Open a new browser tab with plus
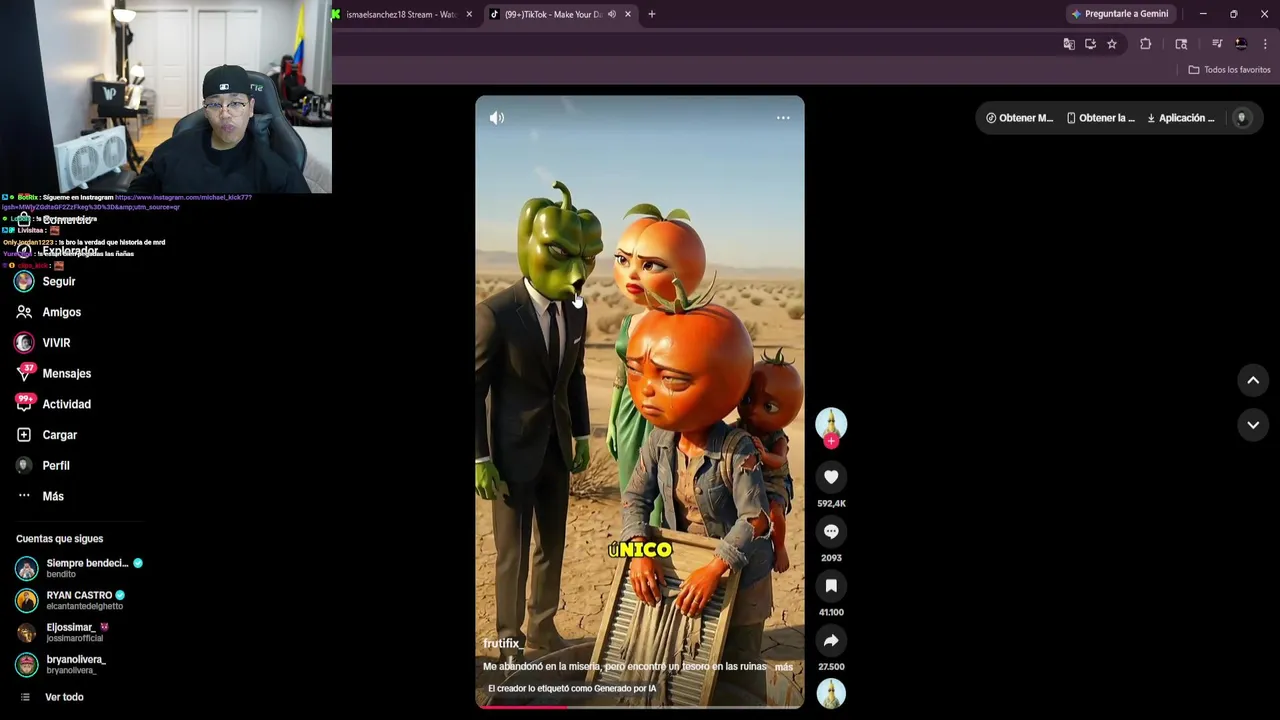The width and height of the screenshot is (1280, 720). pyautogui.click(x=652, y=14)
